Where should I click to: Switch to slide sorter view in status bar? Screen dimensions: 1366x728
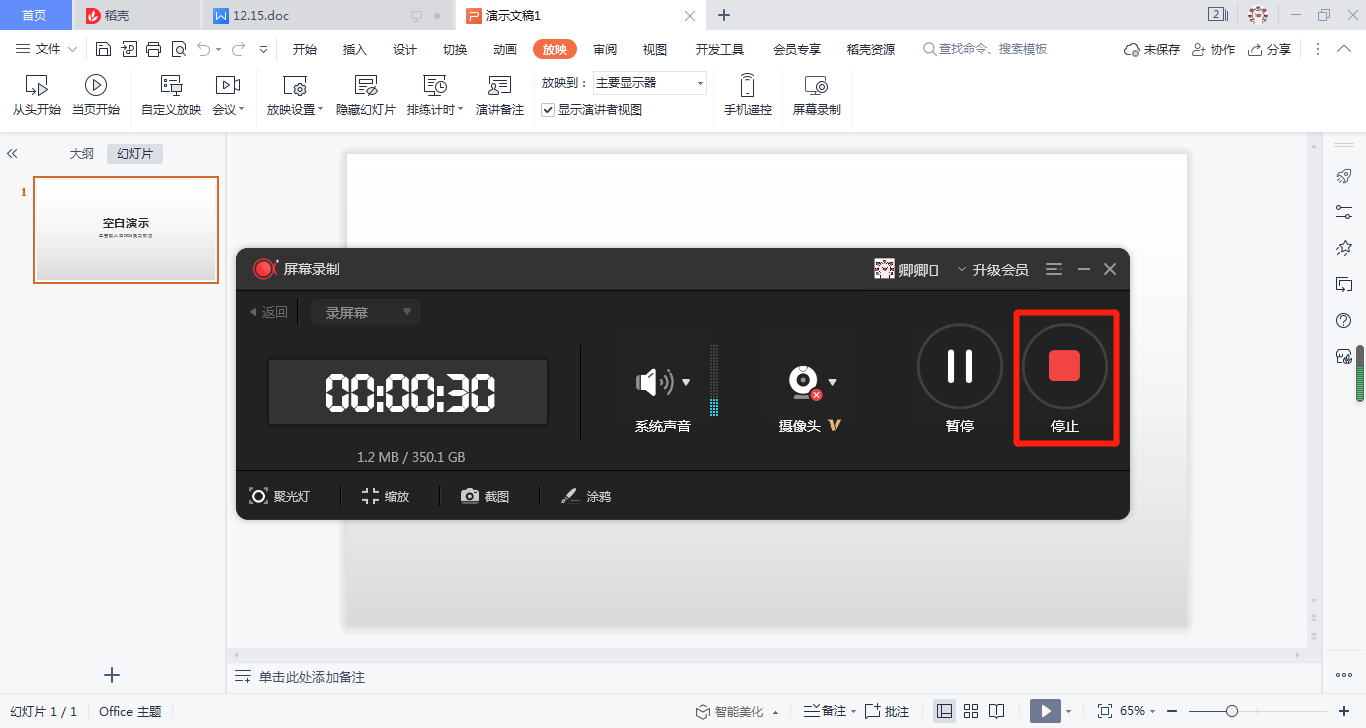coord(971,711)
